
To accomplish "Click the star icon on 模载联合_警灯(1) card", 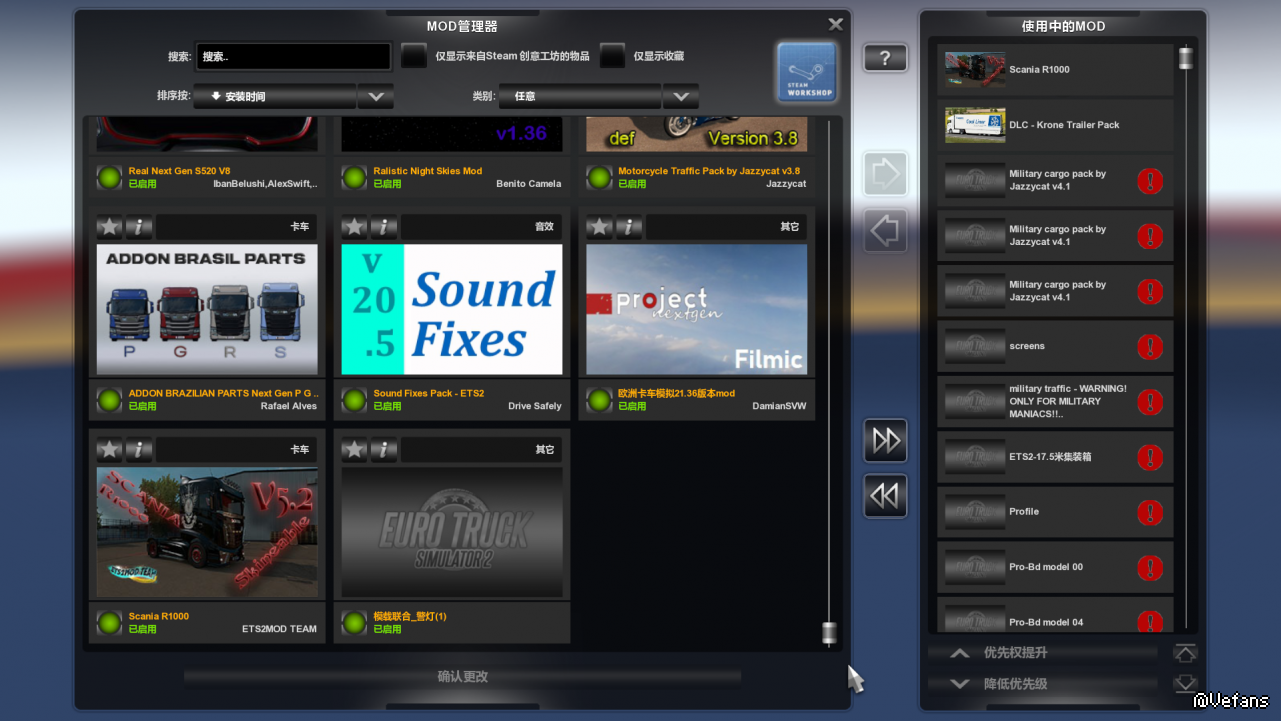I will coord(355,450).
